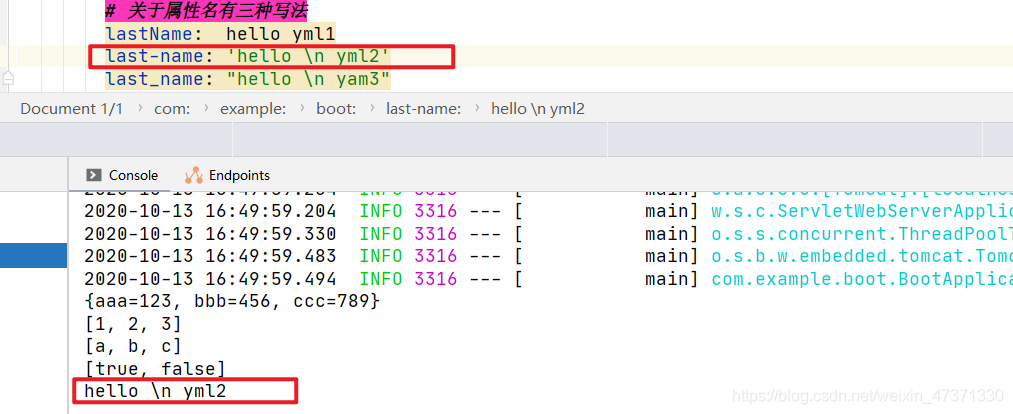Image resolution: width=1013 pixels, height=414 pixels.
Task: Click console output 'hello \n yml2'
Action: point(155,391)
